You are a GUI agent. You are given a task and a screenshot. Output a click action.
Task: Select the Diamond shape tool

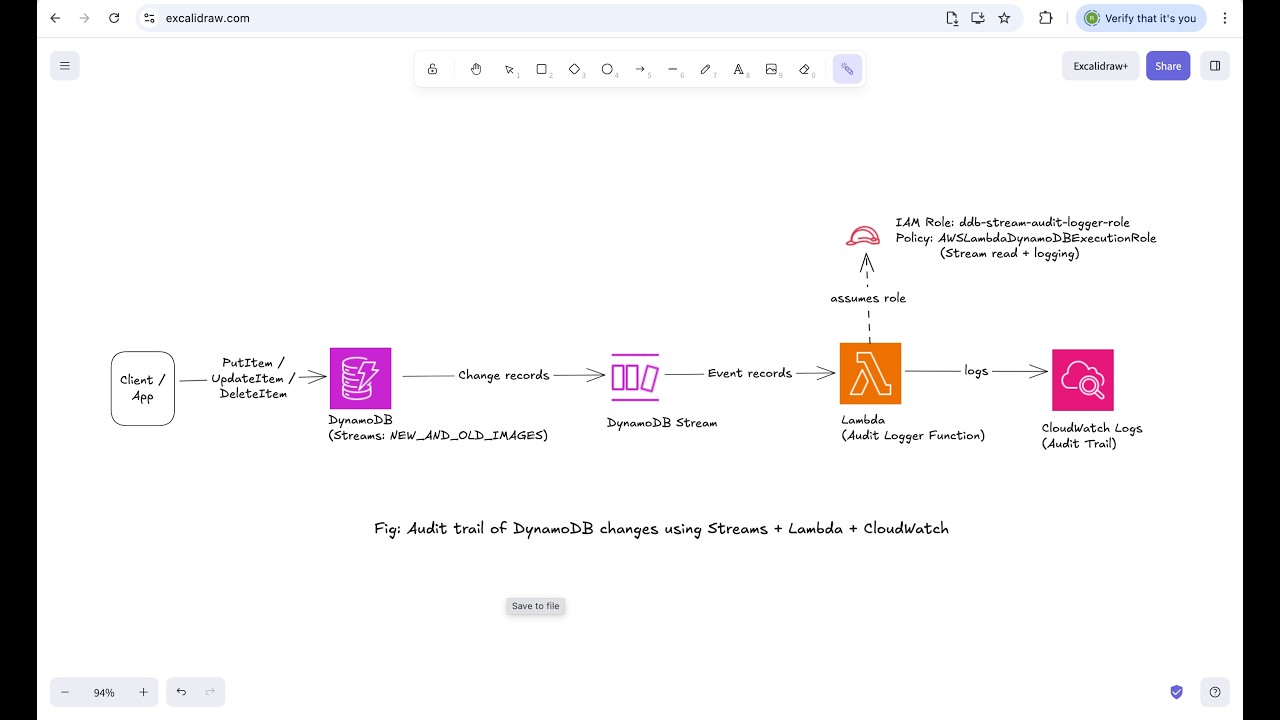575,69
